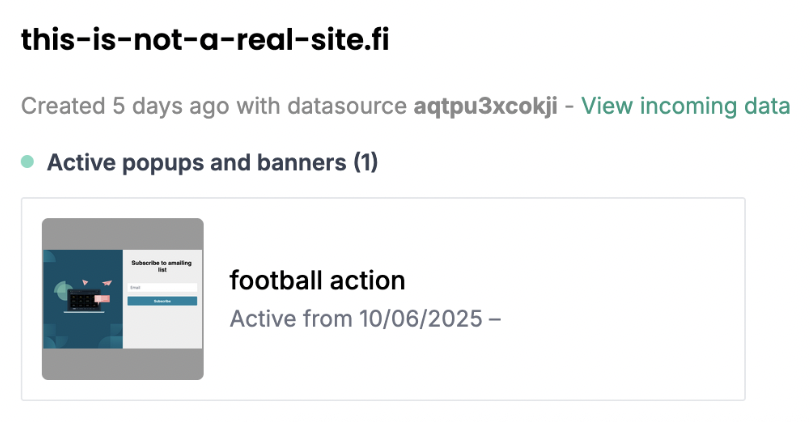This screenshot has height=422, width=810.
Task: Click the Subscribe to emailing list preview heading
Action: point(162,266)
